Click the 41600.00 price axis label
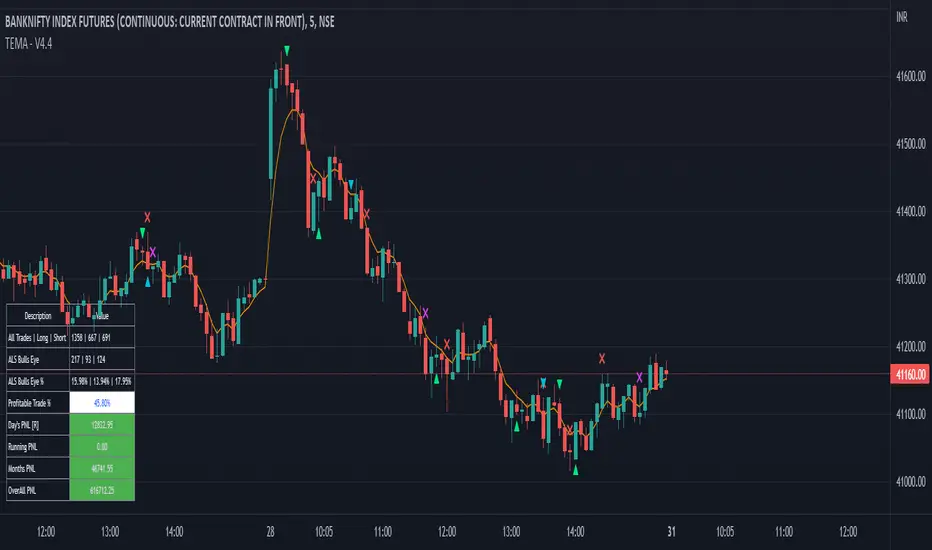 pos(911,76)
